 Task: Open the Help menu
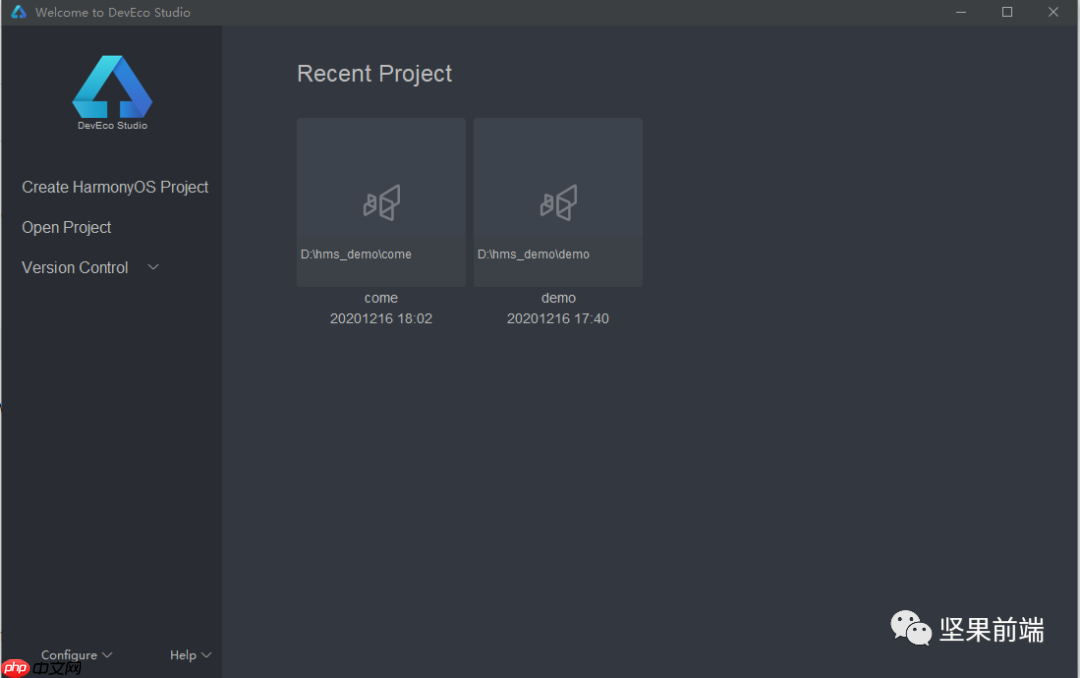click(190, 655)
